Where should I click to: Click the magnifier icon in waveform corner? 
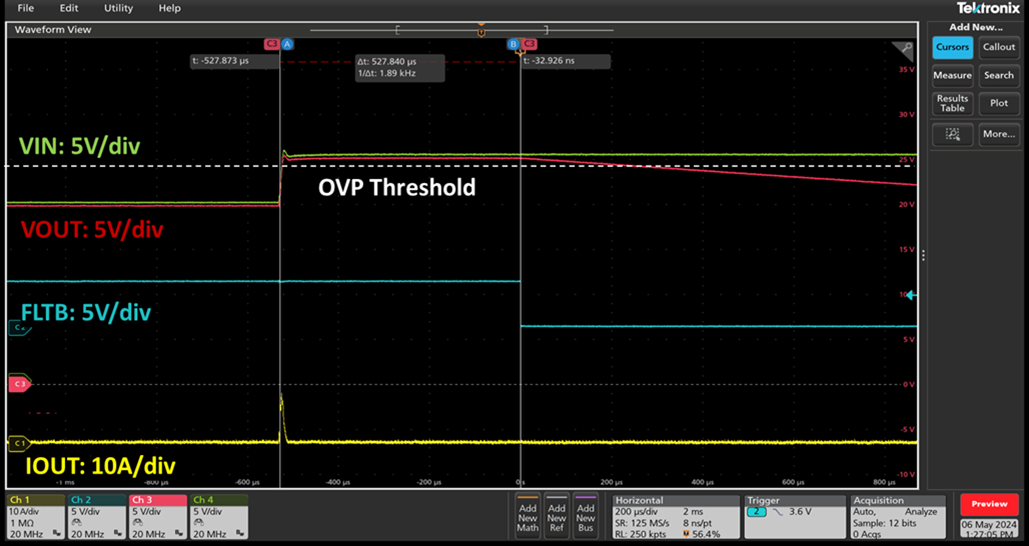pos(905,48)
